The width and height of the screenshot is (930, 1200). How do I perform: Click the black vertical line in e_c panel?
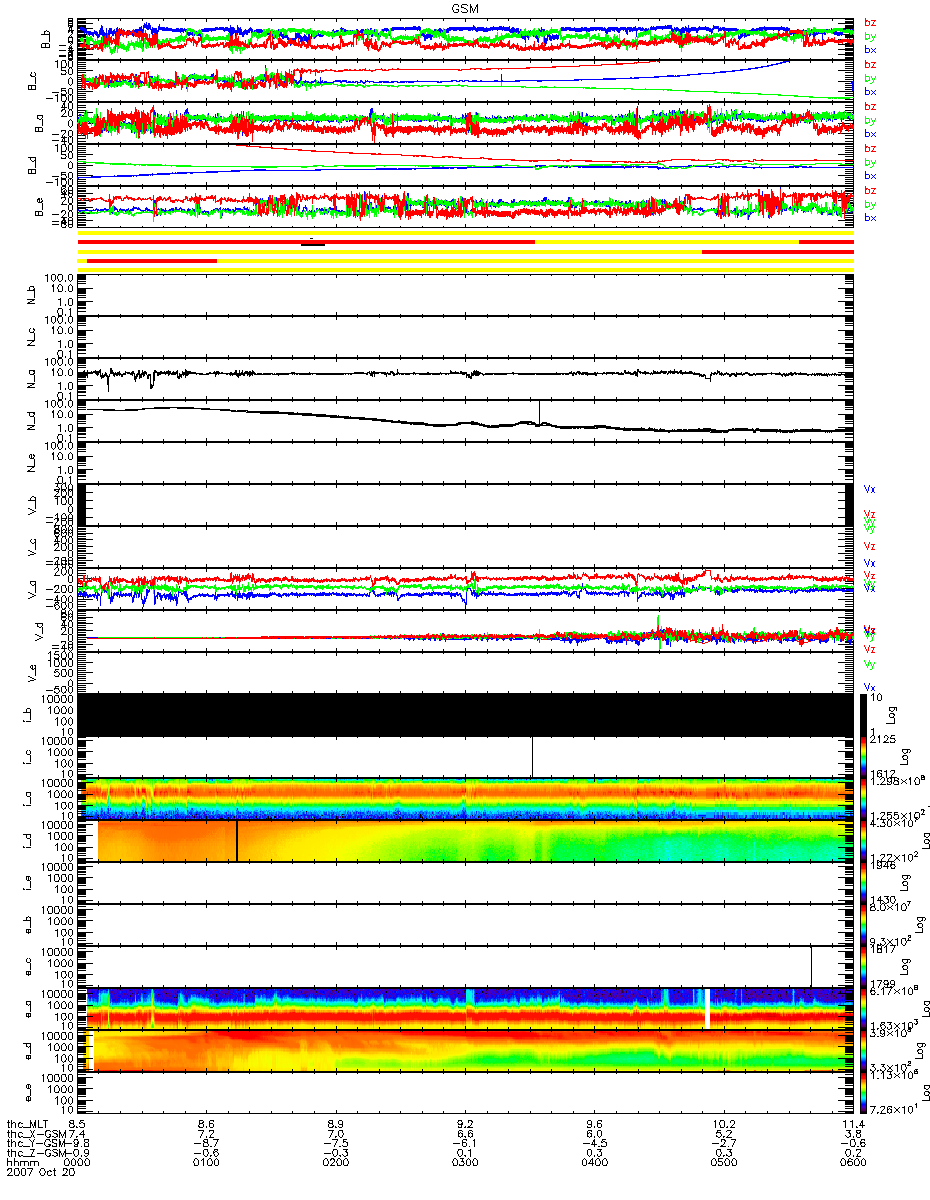[811, 966]
